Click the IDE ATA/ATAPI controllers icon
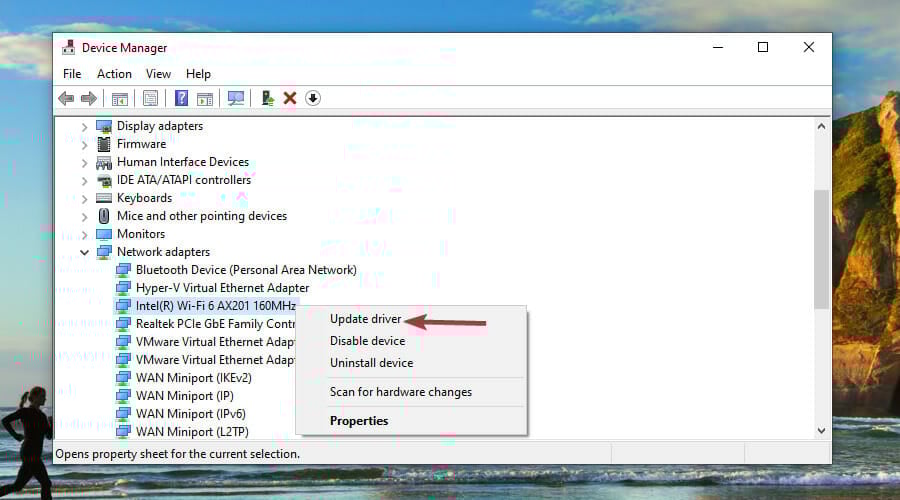Screen dimensions: 900x500 [104, 180]
